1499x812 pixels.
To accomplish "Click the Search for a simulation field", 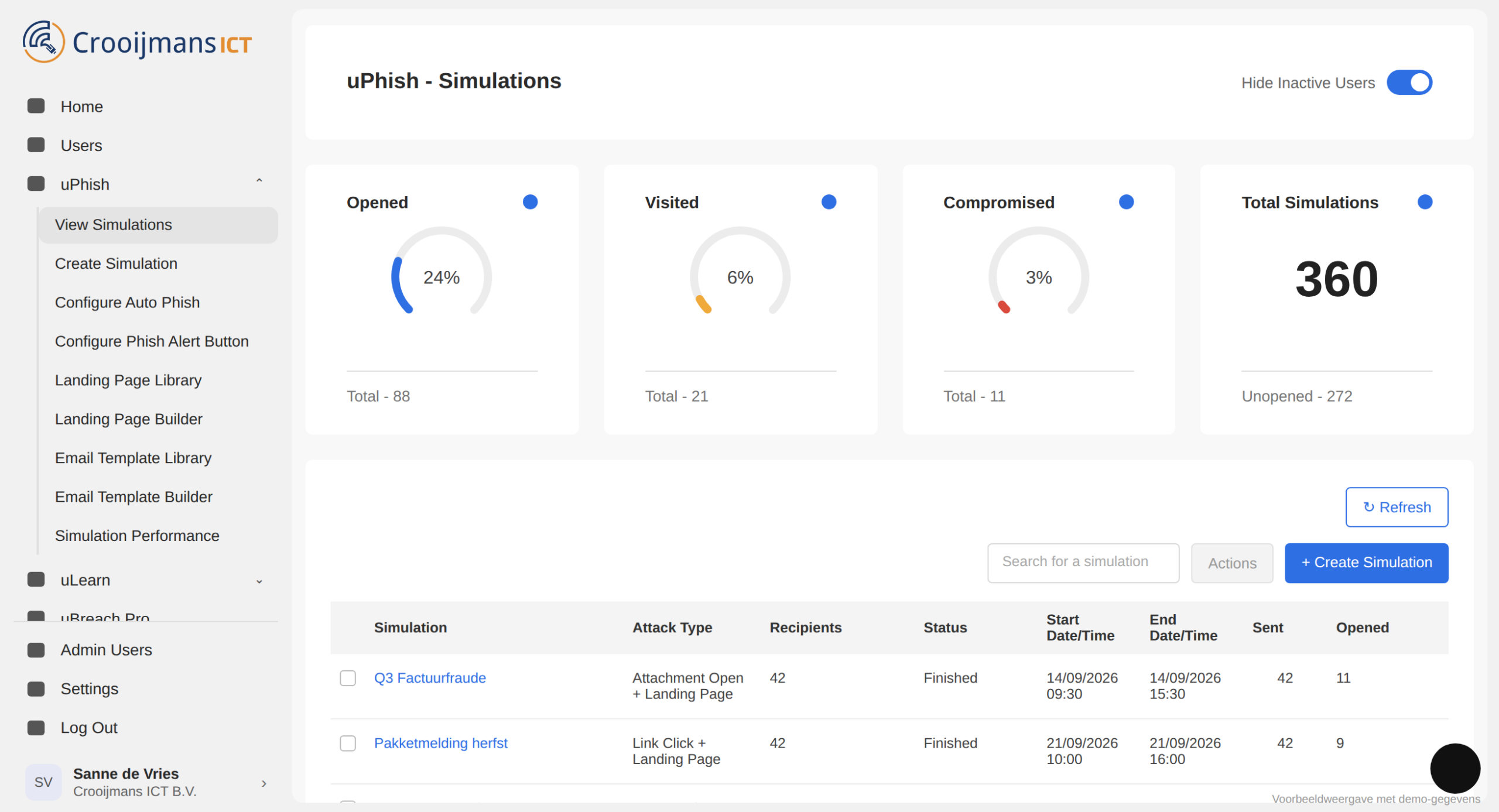I will coord(1083,563).
